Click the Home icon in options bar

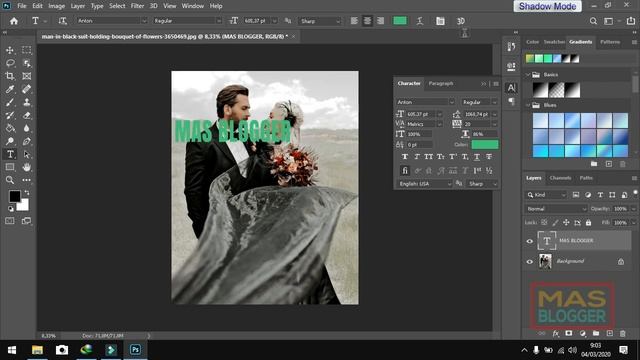[14, 21]
